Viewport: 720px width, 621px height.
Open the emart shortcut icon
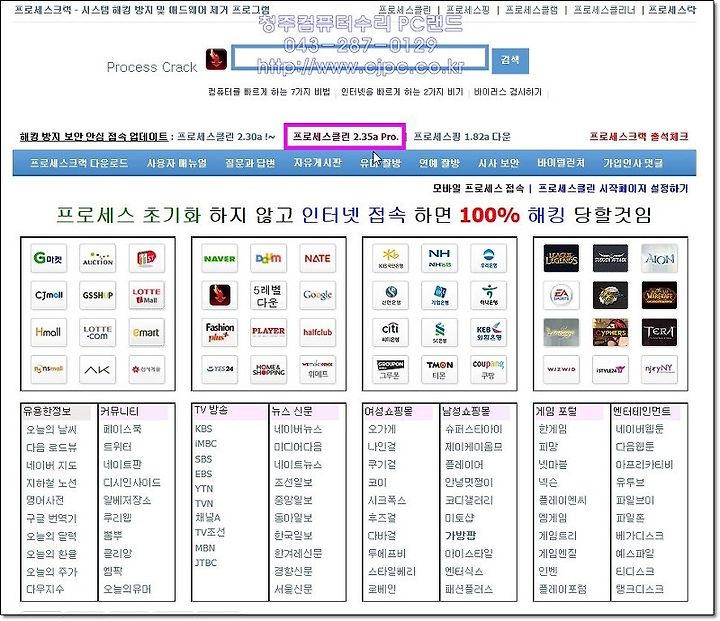pyautogui.click(x=146, y=332)
